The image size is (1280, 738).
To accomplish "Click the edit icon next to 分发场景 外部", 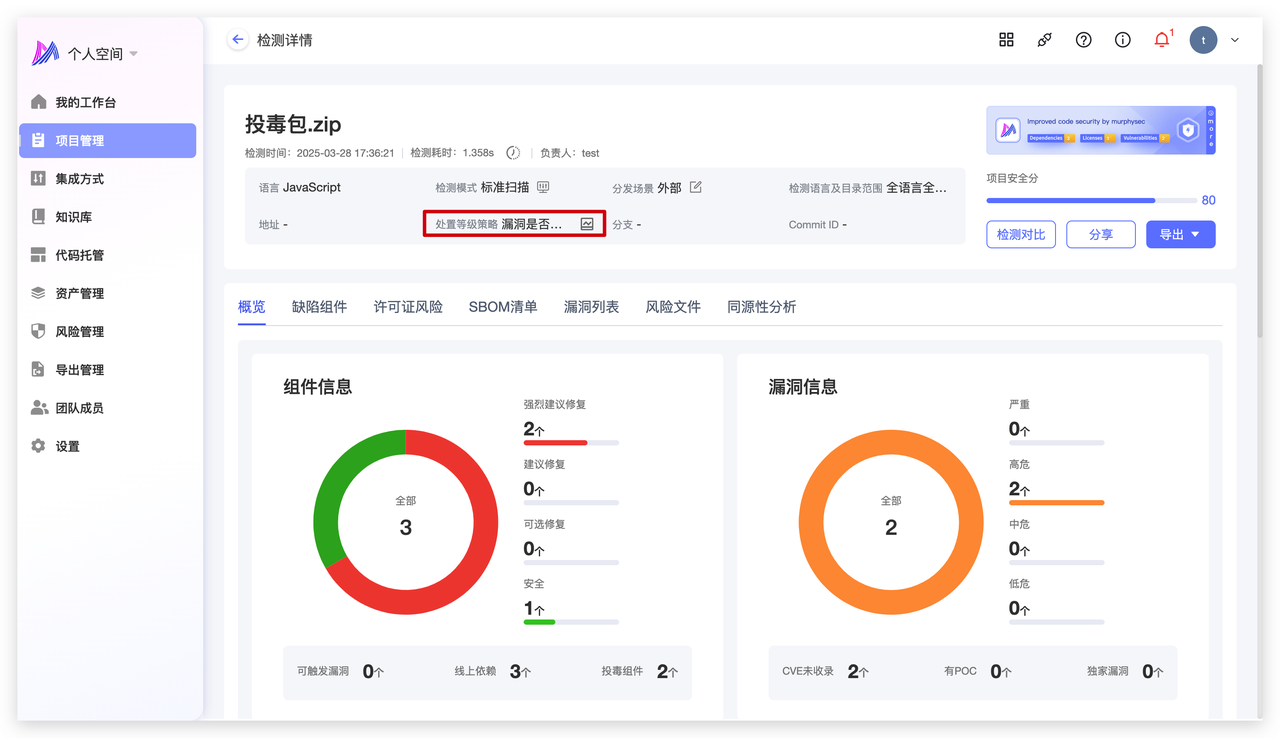I will pyautogui.click(x=696, y=187).
